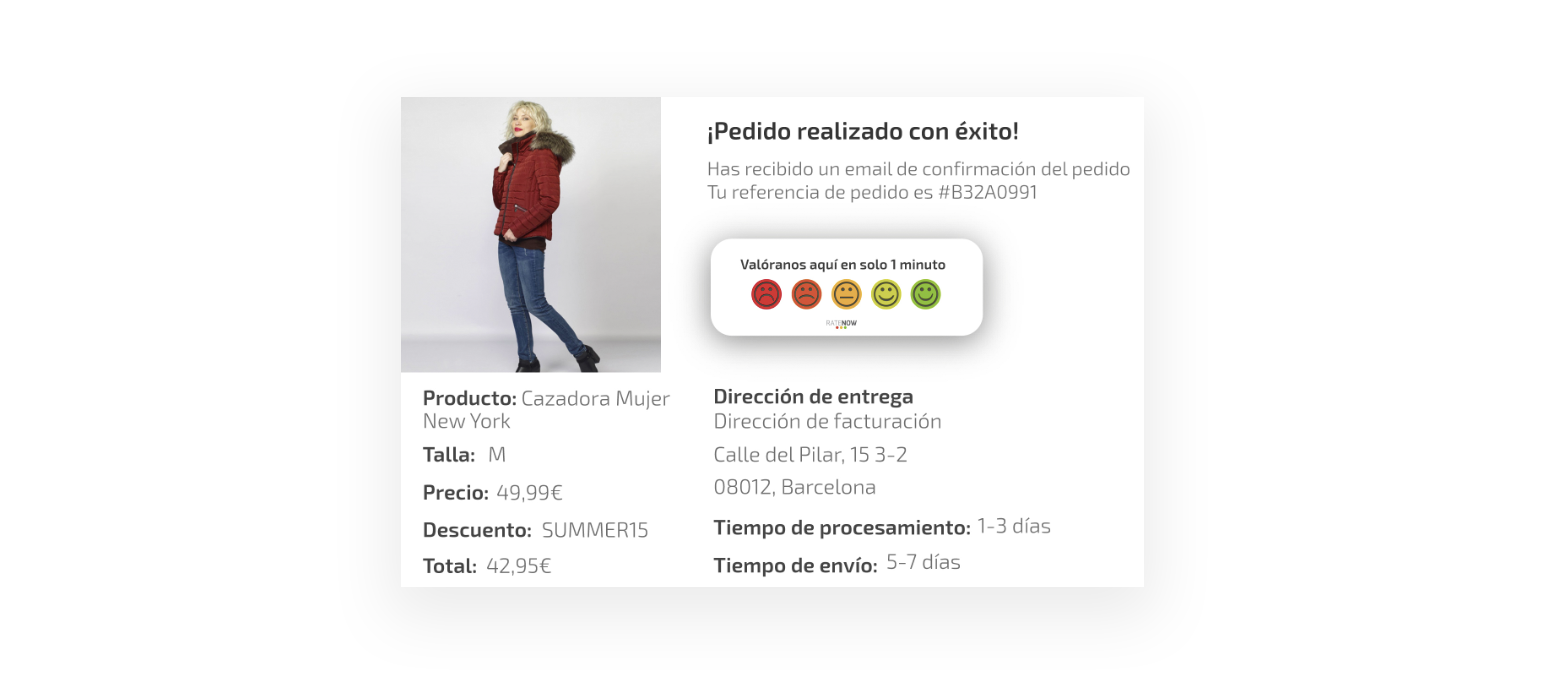This screenshot has height=684, width=1546.
Task: Click the shipping time '5-7 días'
Action: [x=923, y=562]
